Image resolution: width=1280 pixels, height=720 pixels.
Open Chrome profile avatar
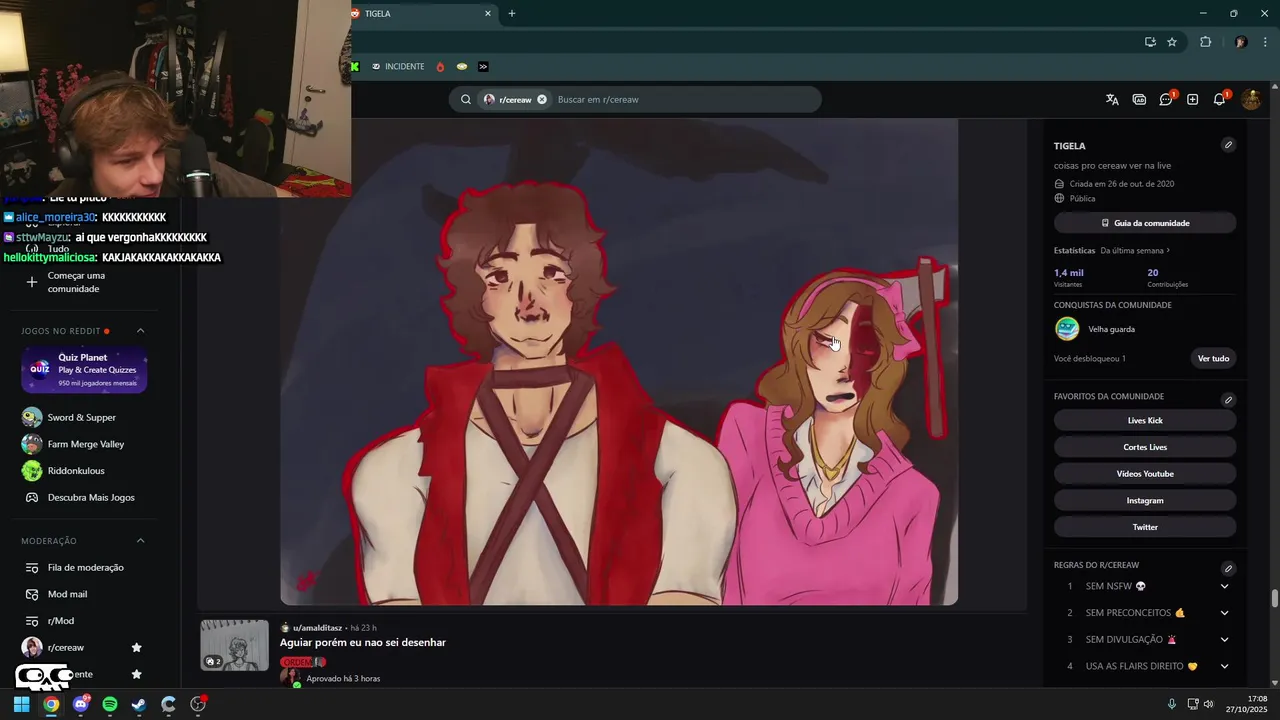[1241, 42]
